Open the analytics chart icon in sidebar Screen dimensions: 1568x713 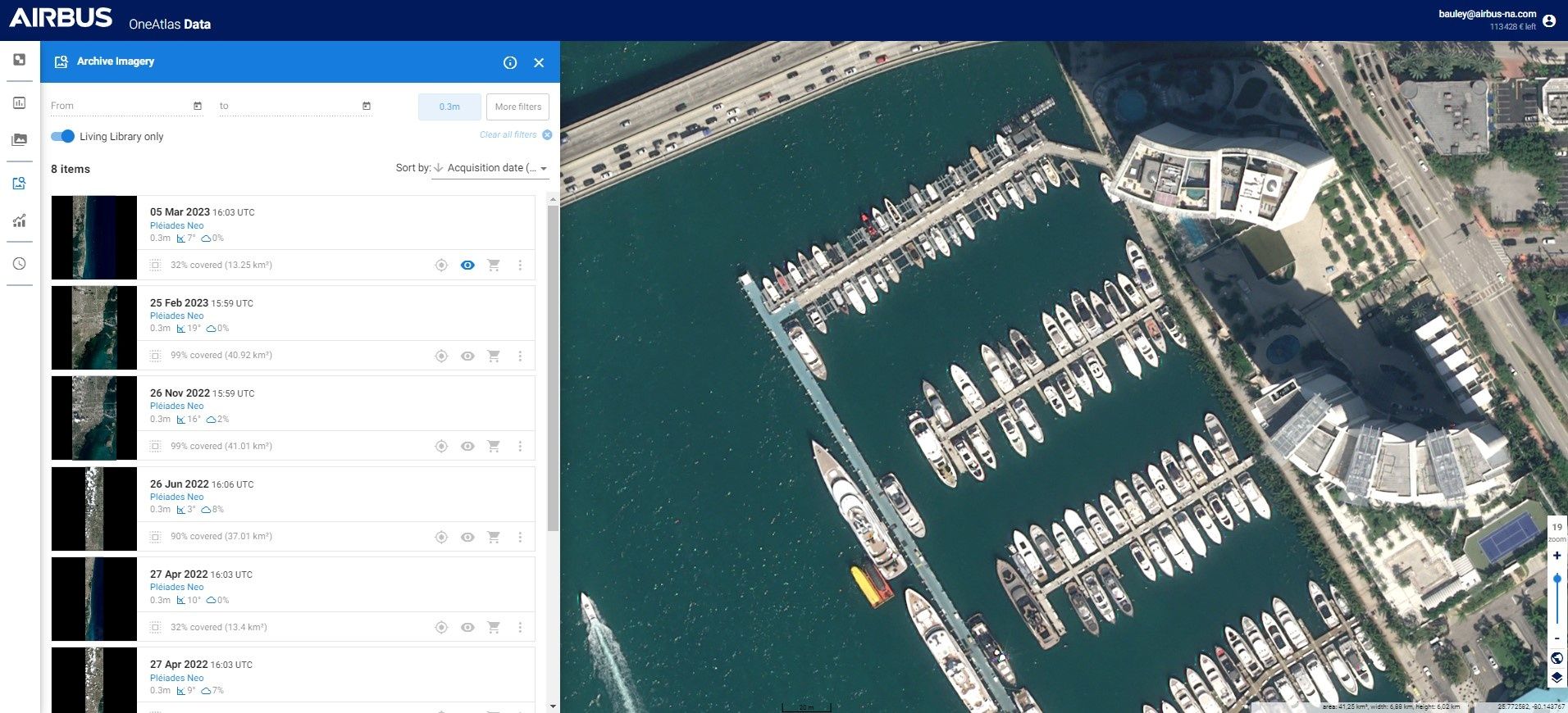coord(20,220)
